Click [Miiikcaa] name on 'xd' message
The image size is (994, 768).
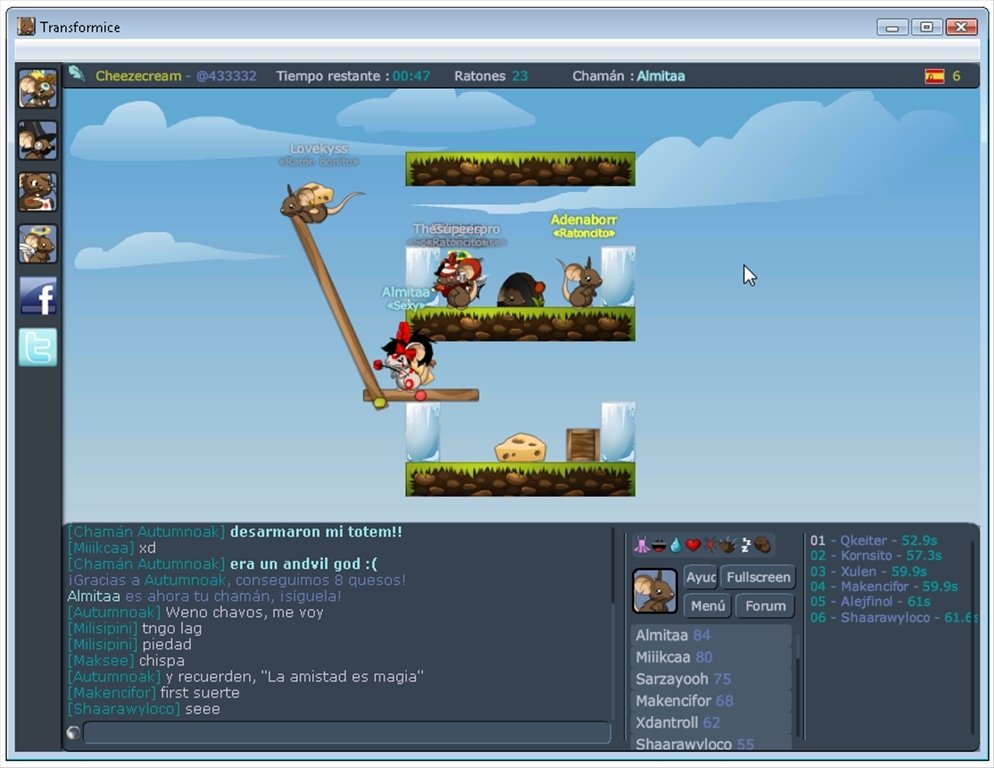tap(101, 548)
